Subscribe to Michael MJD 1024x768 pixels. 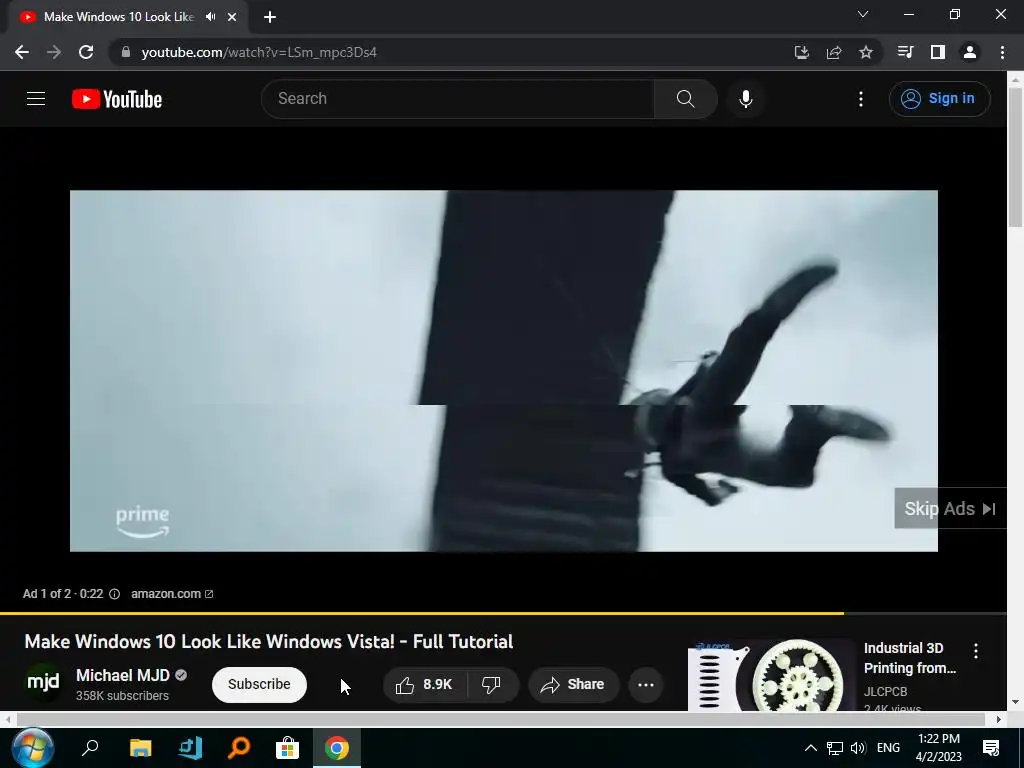pos(259,684)
